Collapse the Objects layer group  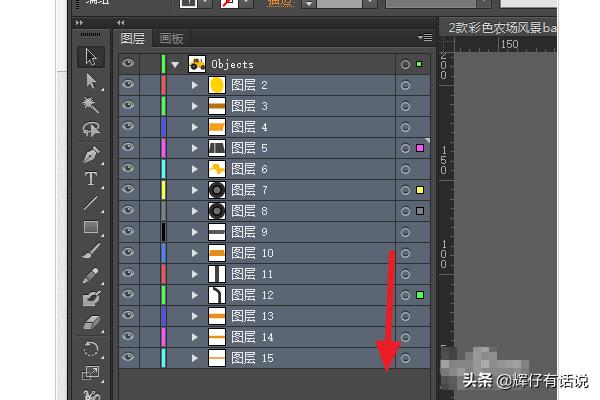[176, 65]
